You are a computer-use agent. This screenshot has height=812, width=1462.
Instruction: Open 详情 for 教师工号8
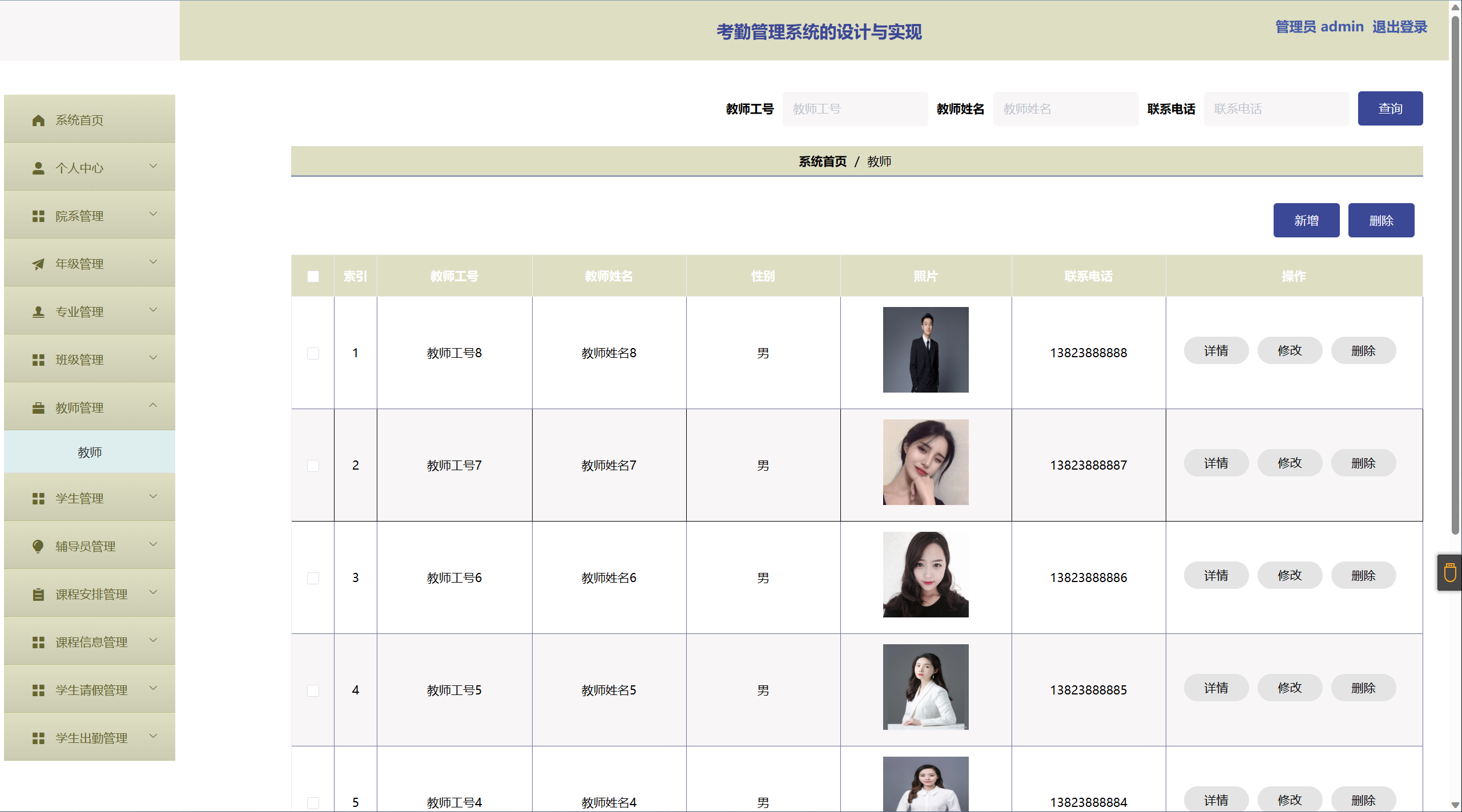tap(1216, 350)
